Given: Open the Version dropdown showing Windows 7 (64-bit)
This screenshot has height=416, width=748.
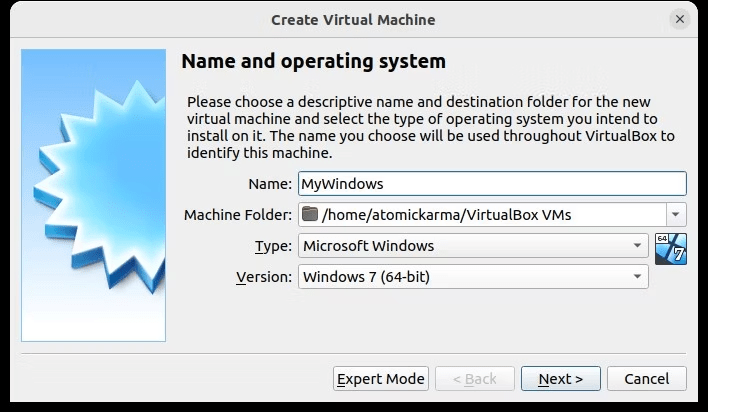Looking at the screenshot, I should tap(473, 277).
